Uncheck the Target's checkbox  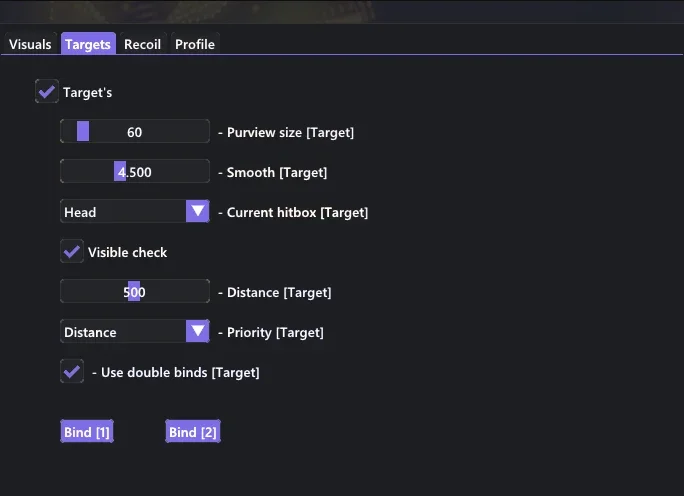[47, 92]
